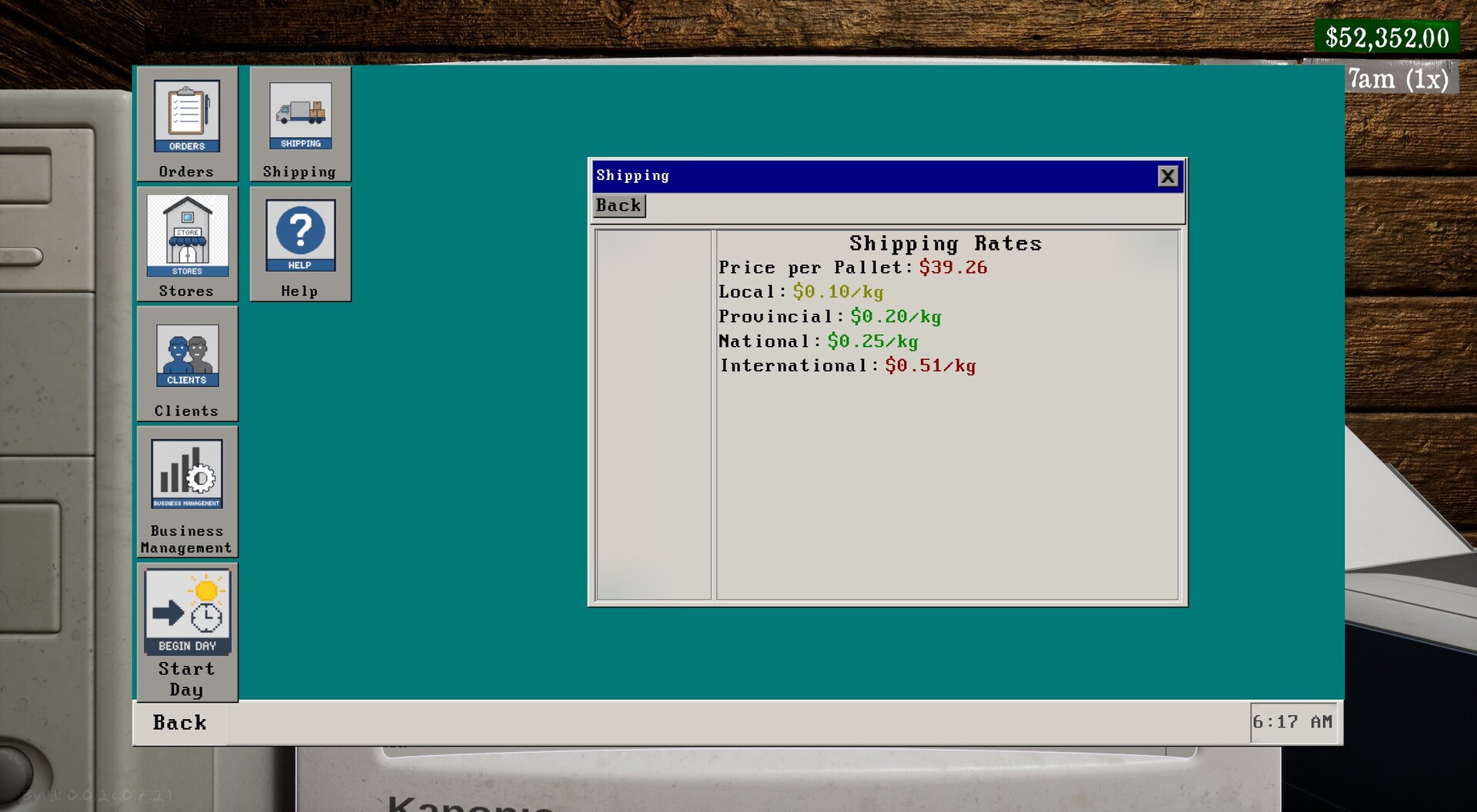The width and height of the screenshot is (1477, 812).
Task: Select the Shipping truck icon
Action: 300,115
